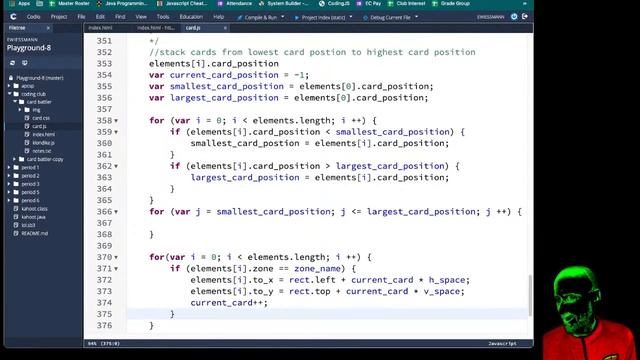Open CodingJS bookmark

(334, 3)
